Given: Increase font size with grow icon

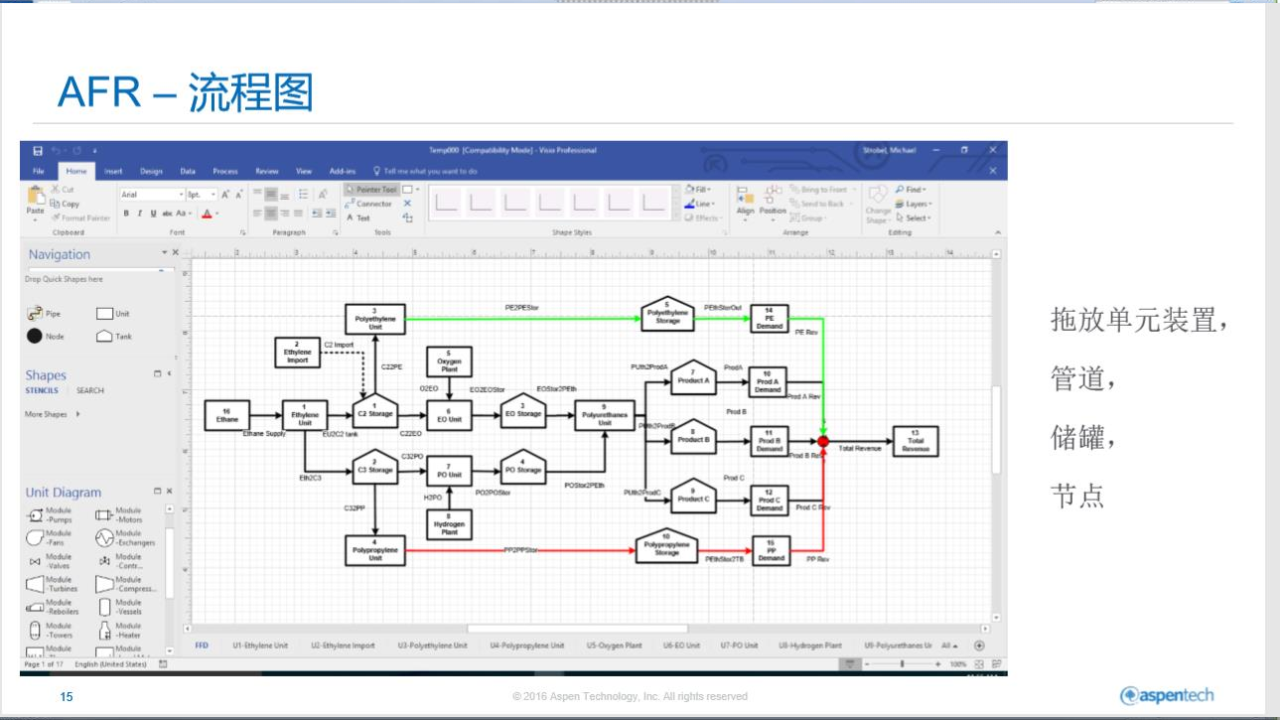Looking at the screenshot, I should click(x=225, y=194).
